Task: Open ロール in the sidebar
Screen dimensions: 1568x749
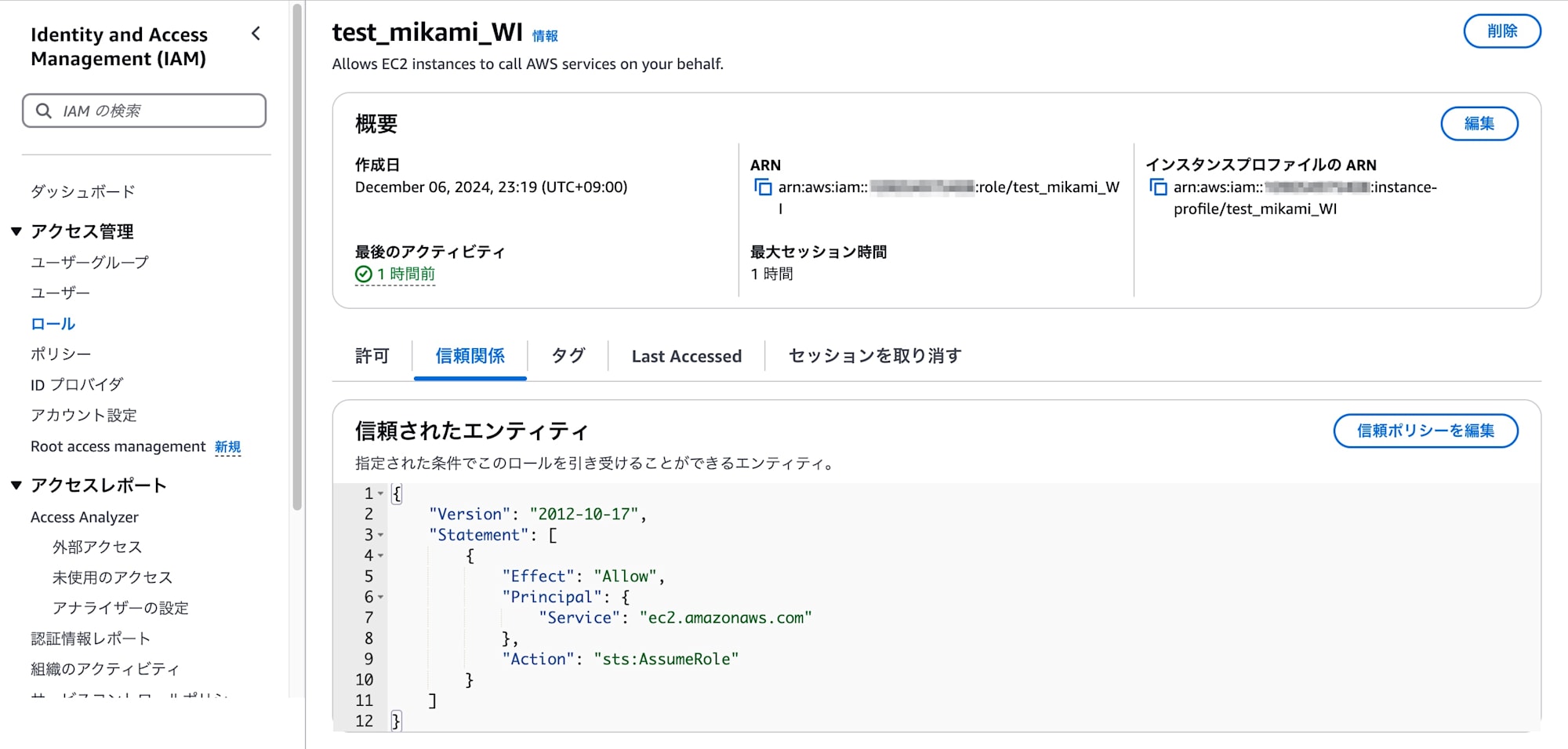Action: tap(53, 323)
